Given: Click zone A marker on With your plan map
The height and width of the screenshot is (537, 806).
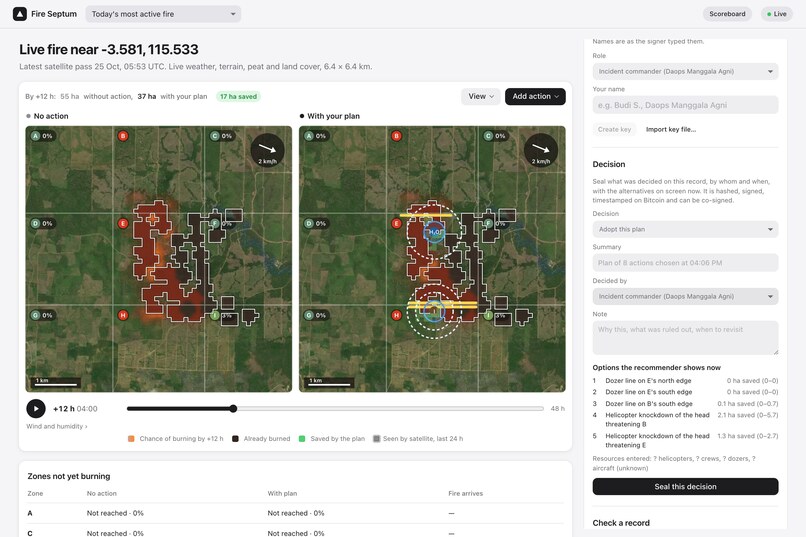Looking at the screenshot, I should click(309, 136).
